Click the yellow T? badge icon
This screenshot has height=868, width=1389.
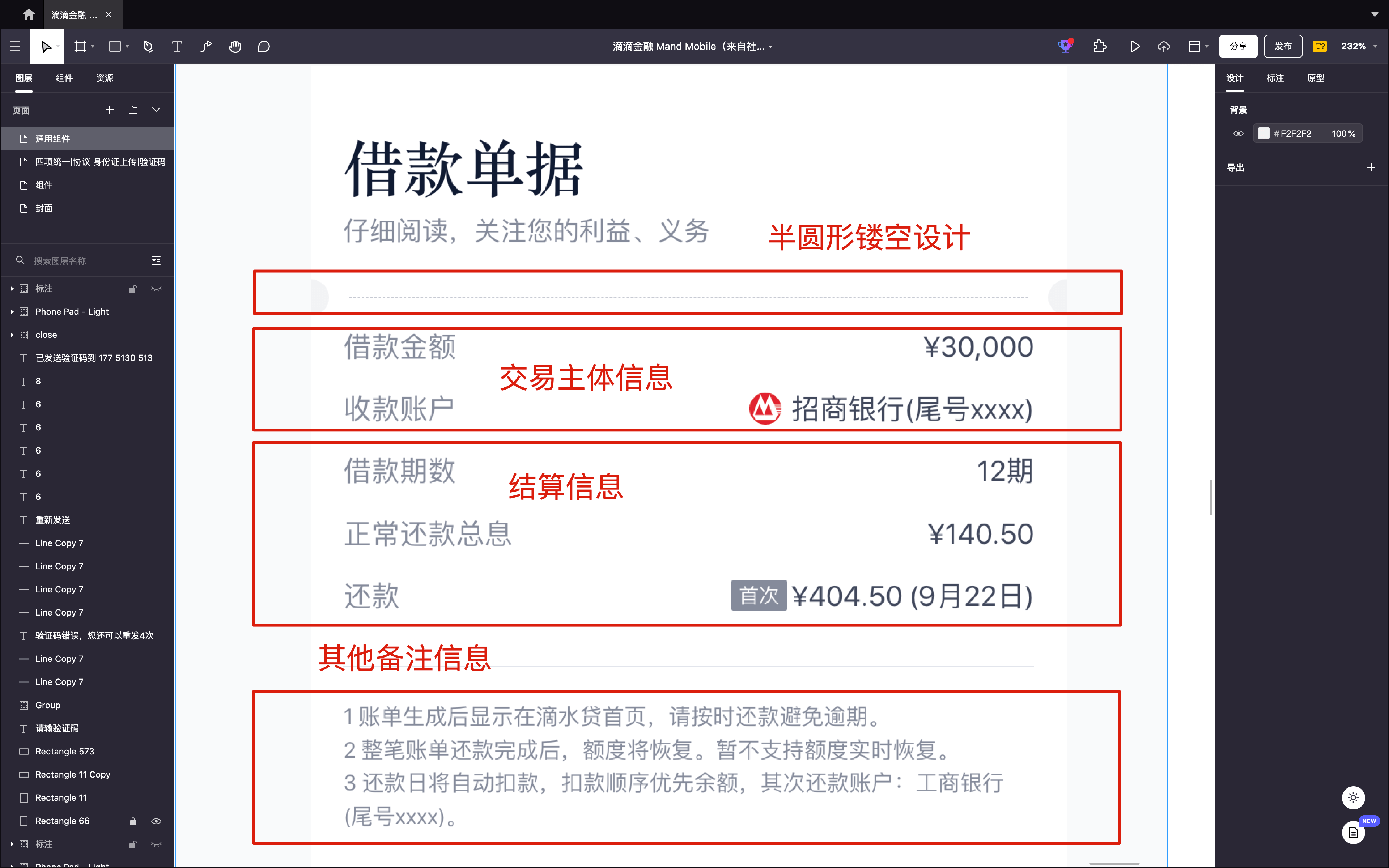(1320, 47)
